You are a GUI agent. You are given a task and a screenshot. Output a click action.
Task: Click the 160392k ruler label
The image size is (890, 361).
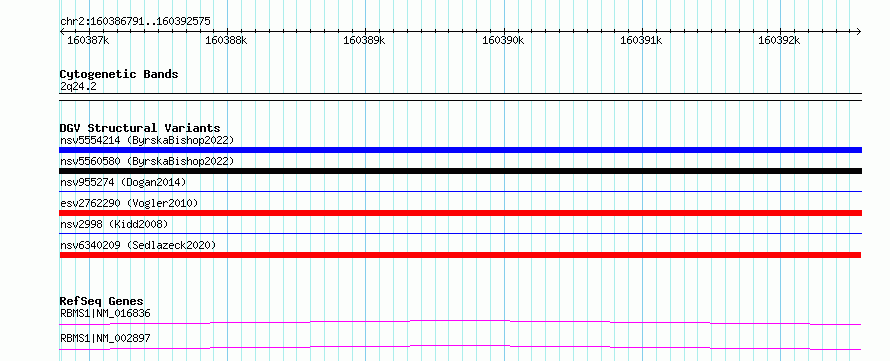coord(779,41)
